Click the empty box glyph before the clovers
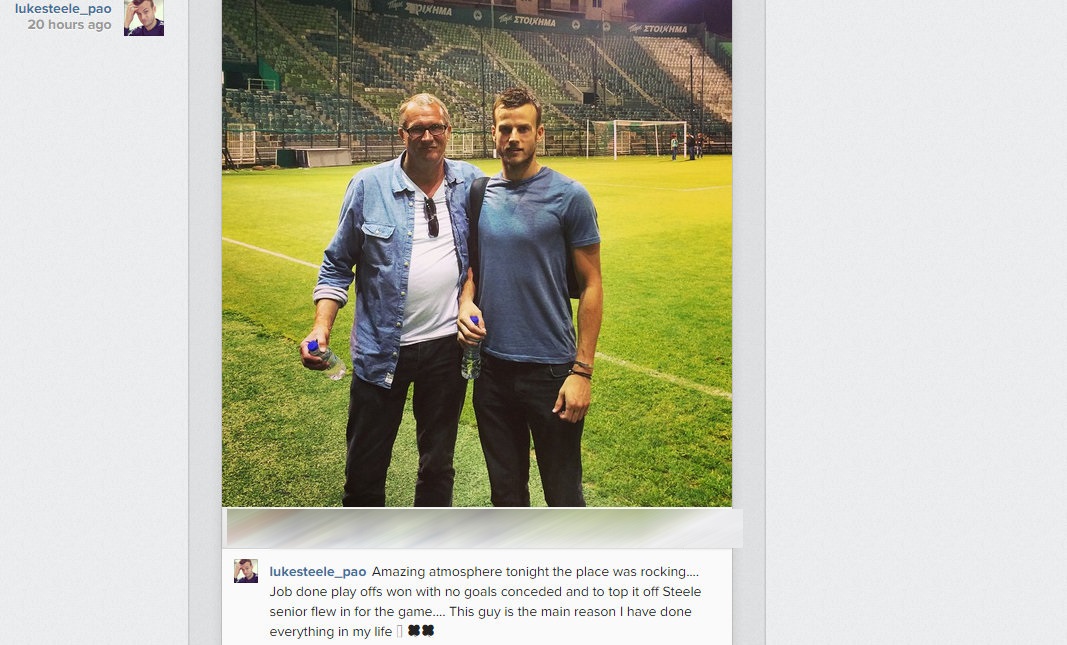Image resolution: width=1067 pixels, height=645 pixels. 399,631
